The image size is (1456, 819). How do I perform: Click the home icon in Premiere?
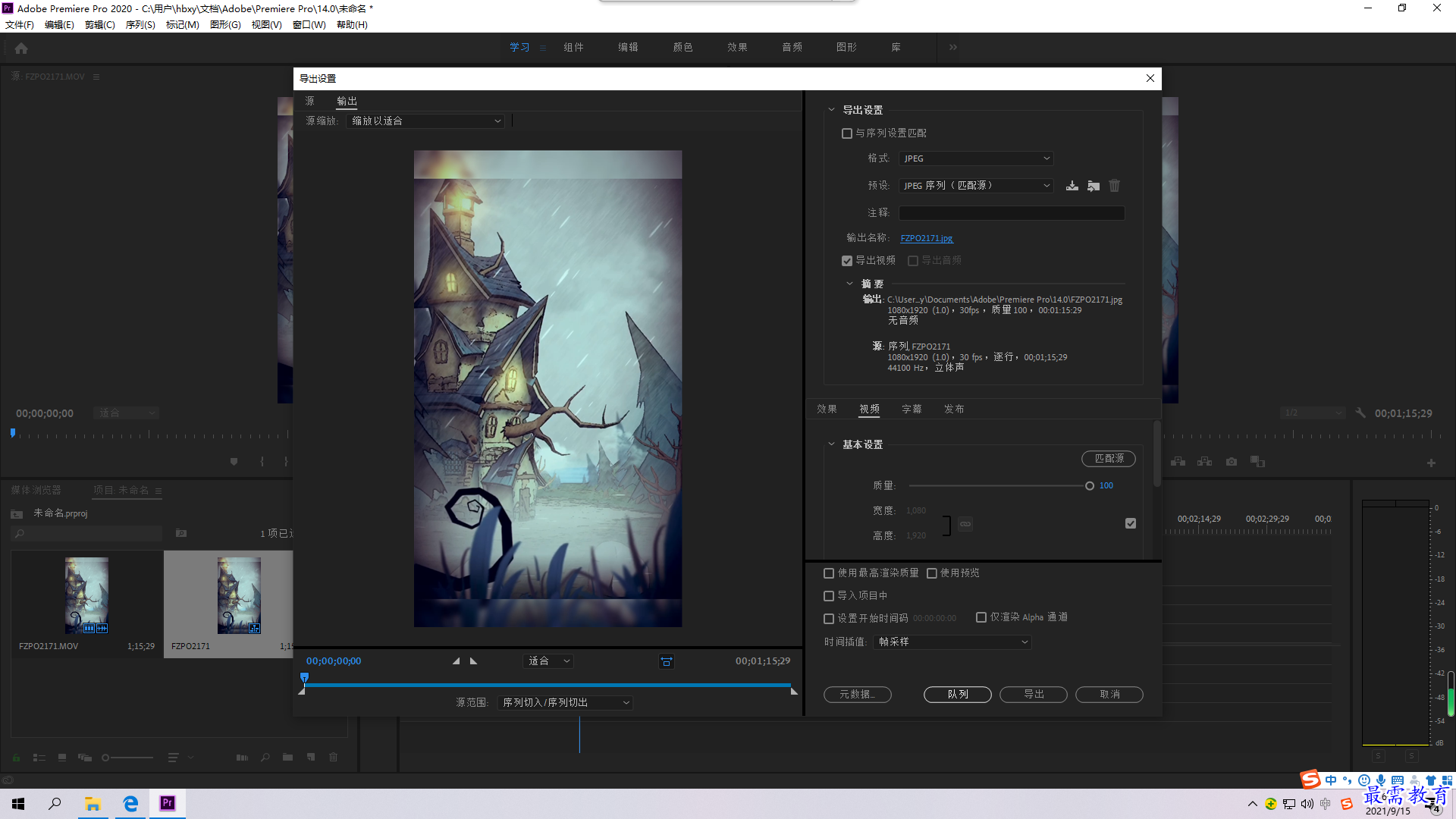pos(21,48)
